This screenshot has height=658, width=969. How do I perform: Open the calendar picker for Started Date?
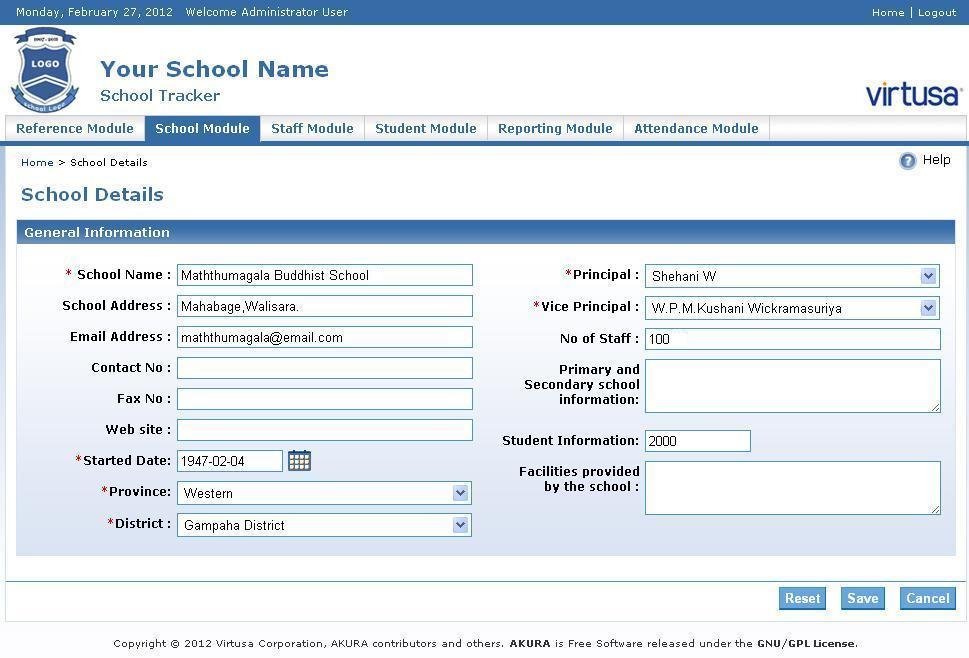point(299,460)
